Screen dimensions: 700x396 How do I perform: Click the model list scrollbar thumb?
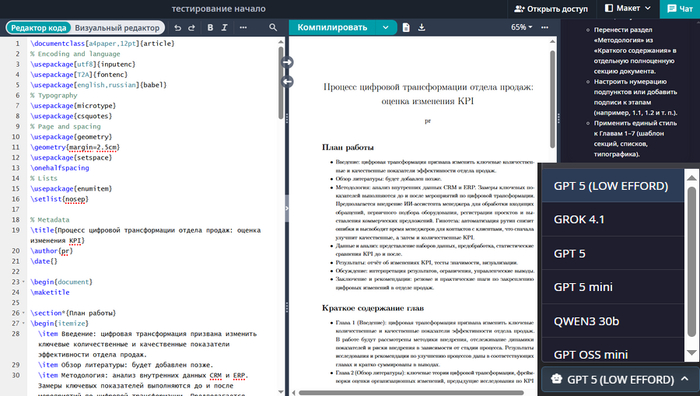click(691, 261)
